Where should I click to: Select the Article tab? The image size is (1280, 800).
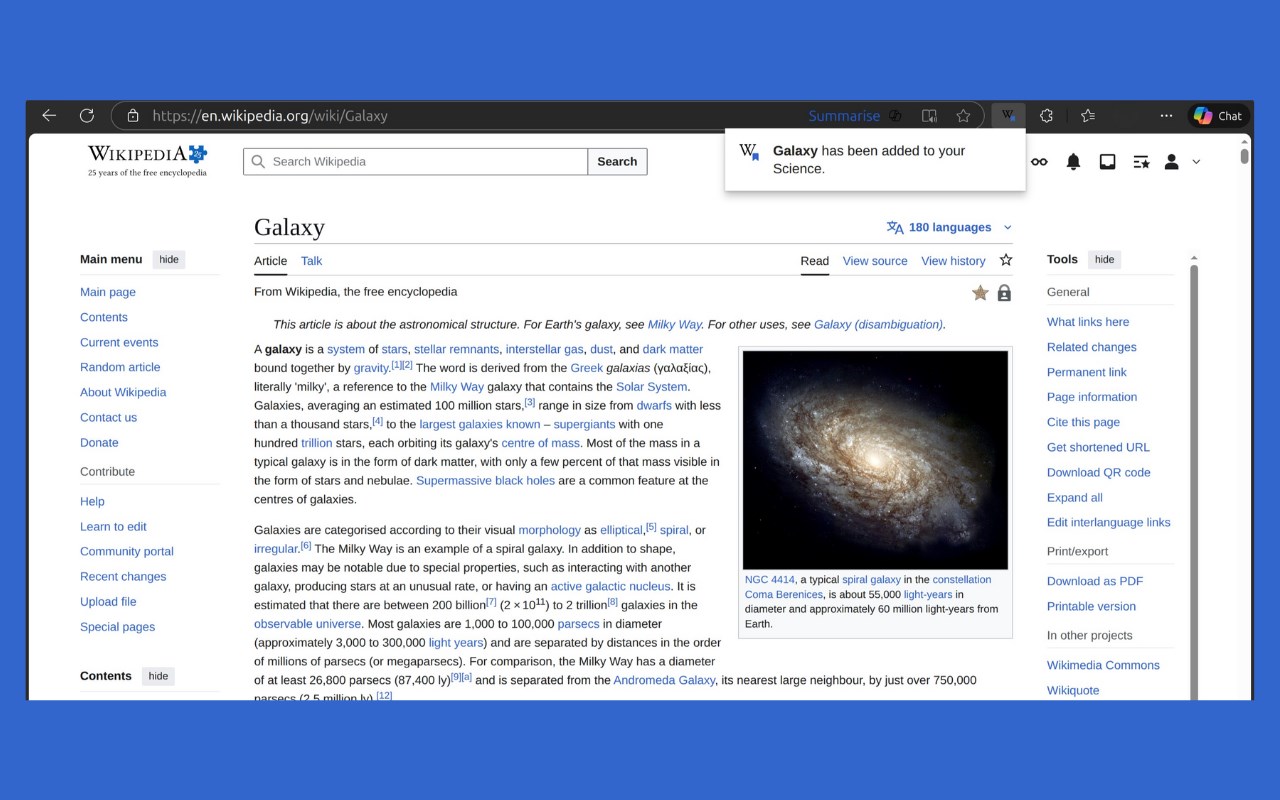(270, 261)
